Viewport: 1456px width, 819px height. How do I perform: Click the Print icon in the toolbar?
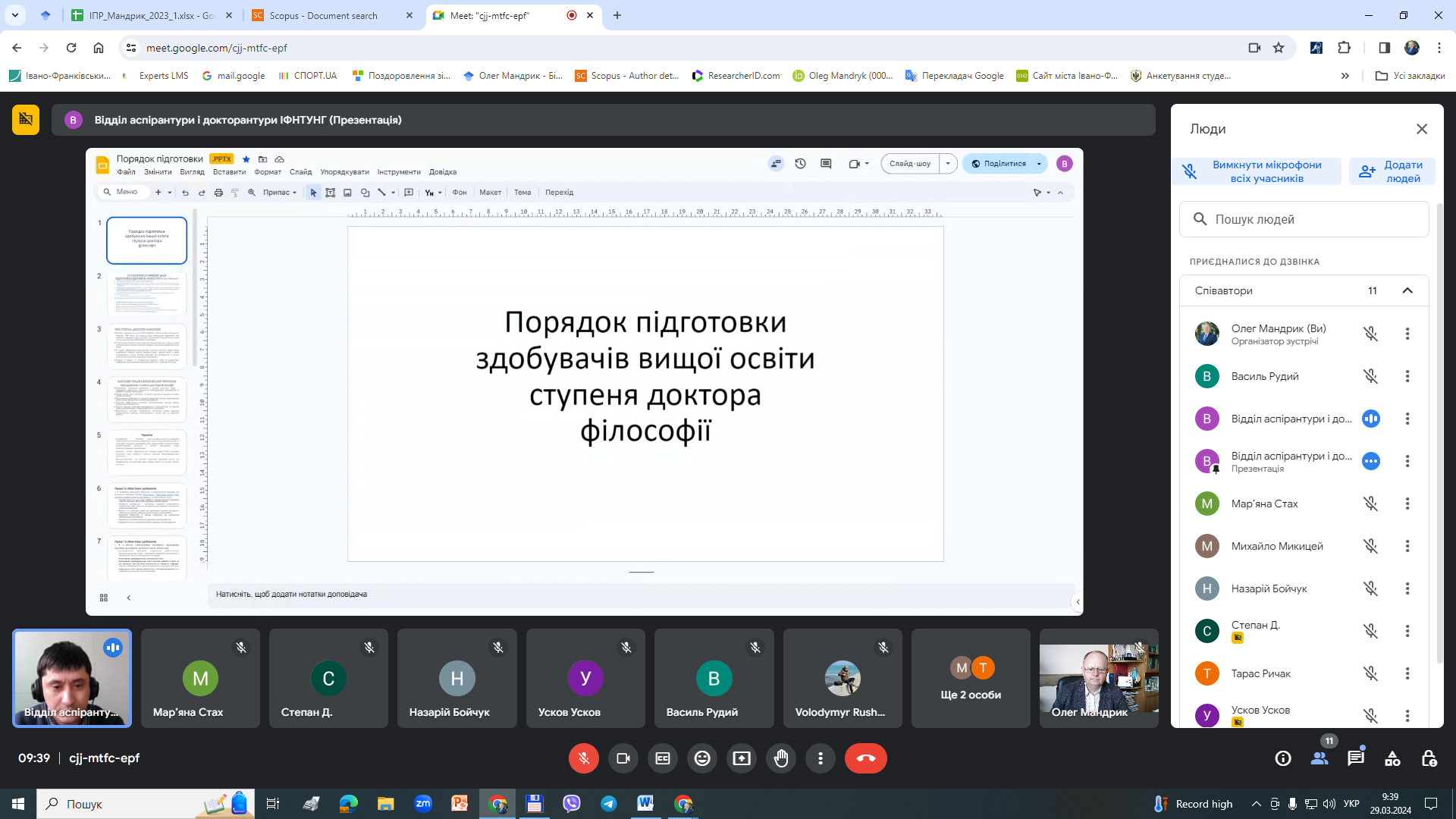click(219, 193)
